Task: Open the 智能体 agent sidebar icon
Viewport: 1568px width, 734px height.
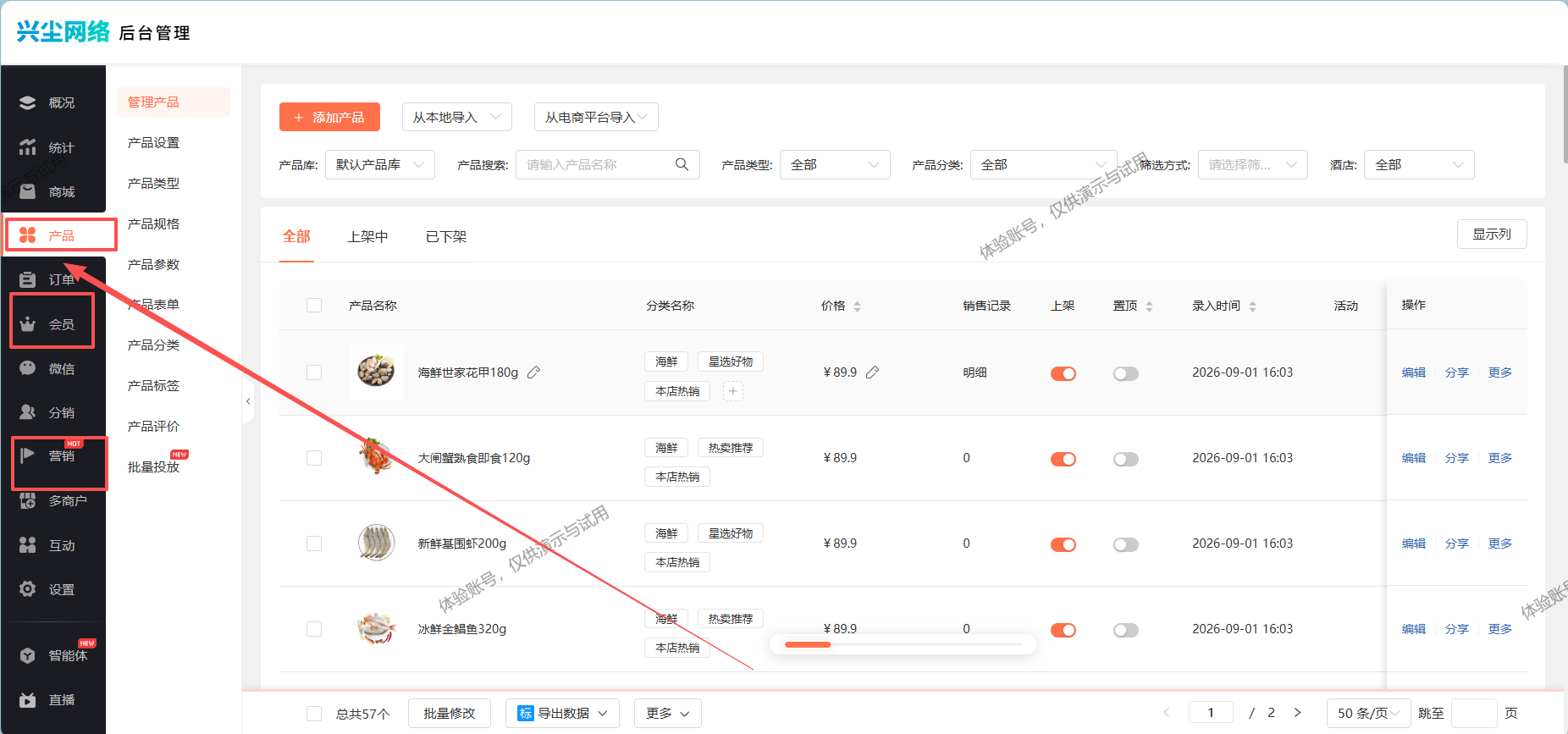Action: (x=28, y=655)
